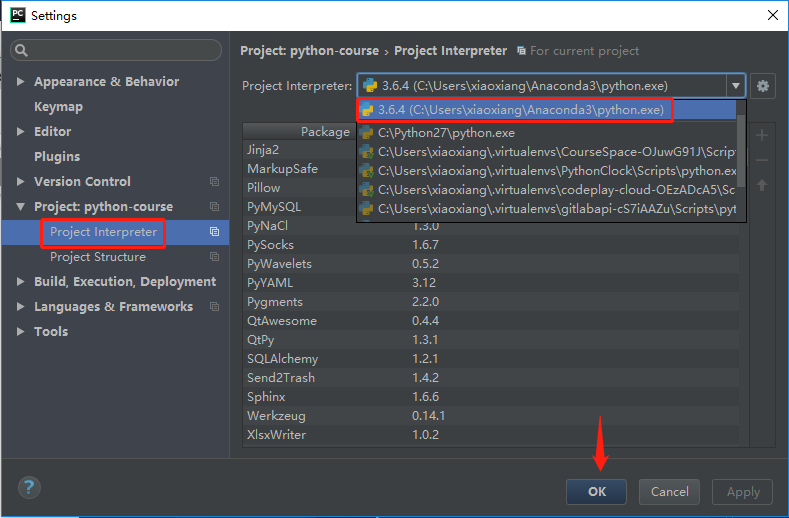The image size is (789, 518).
Task: Select codeplay-cloud virtualenv interpreter option
Action: pos(547,190)
